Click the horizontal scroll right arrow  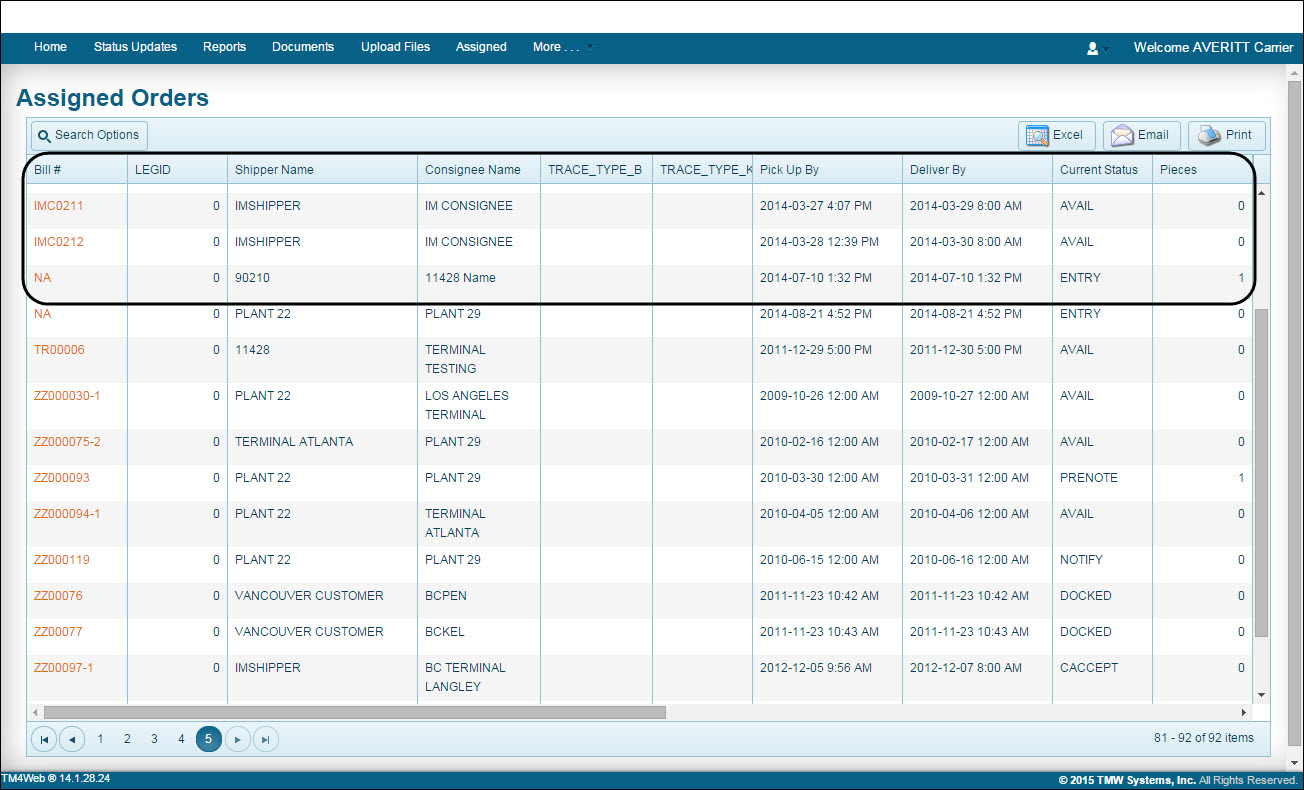tap(1245, 713)
